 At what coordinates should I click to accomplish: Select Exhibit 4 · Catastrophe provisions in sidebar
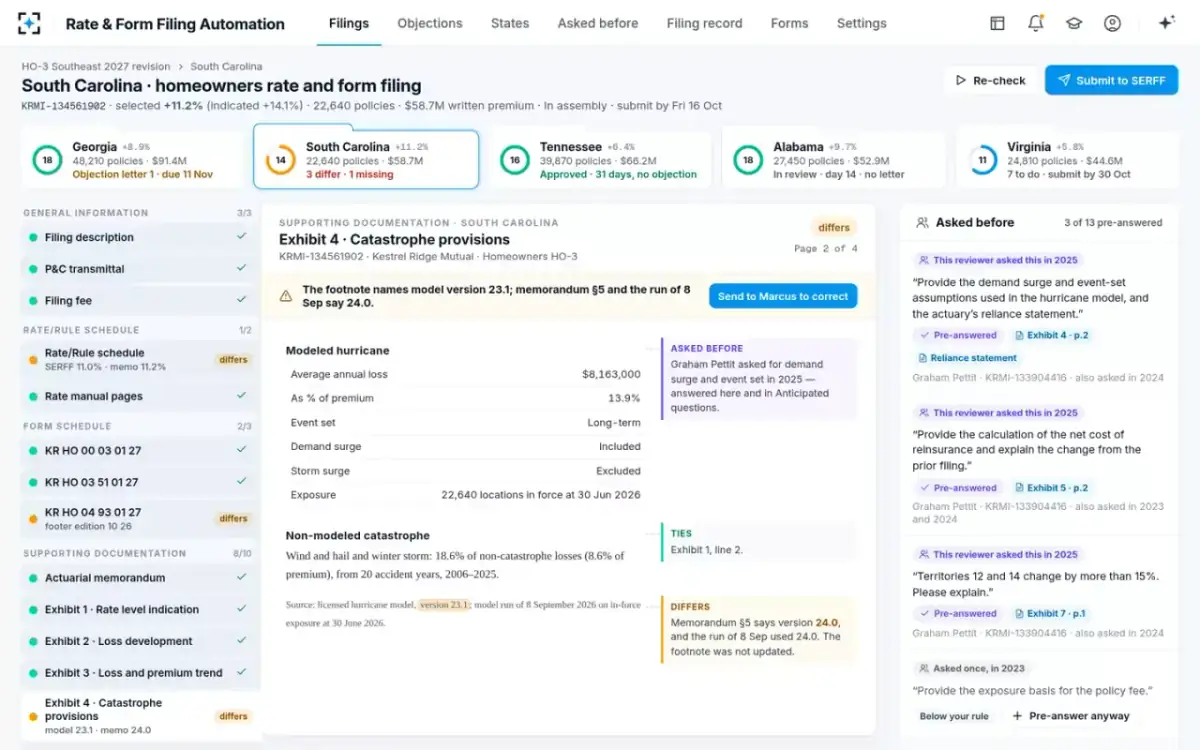coord(140,716)
